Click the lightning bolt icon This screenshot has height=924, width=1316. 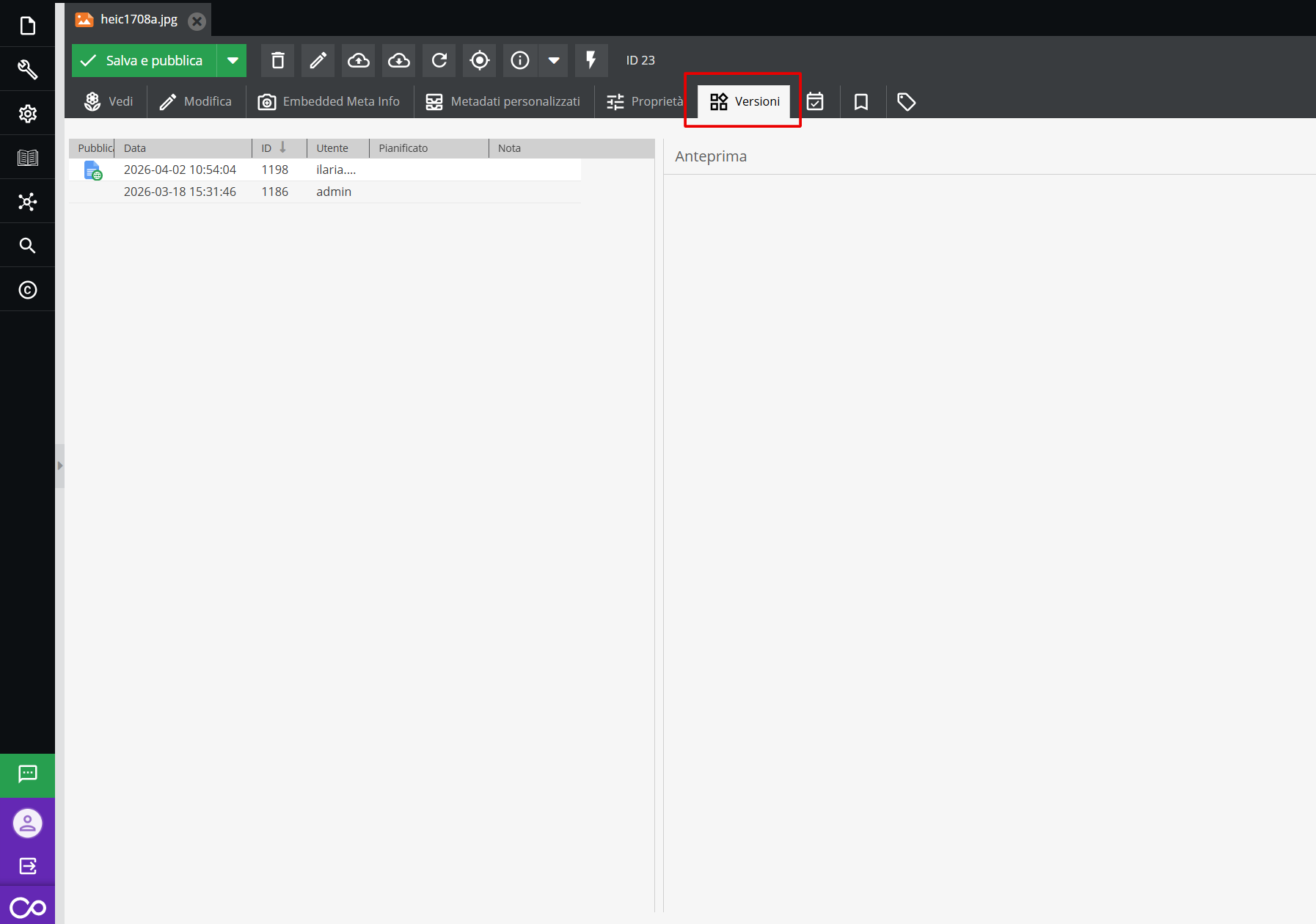tap(591, 60)
